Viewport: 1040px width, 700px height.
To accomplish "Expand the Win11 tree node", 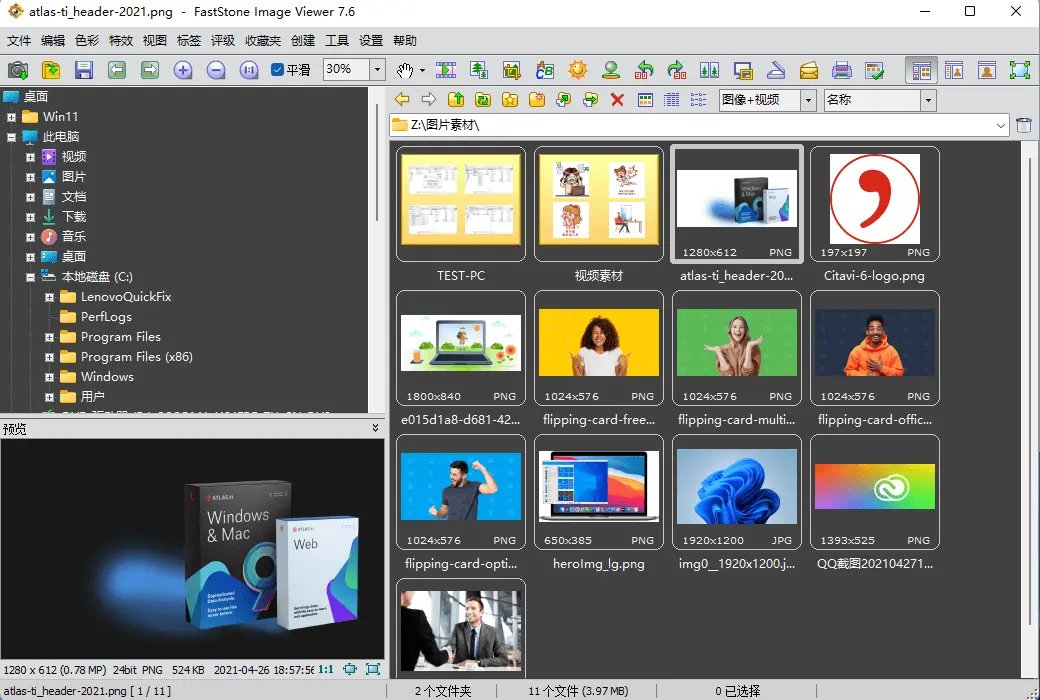I will click(x=11, y=117).
